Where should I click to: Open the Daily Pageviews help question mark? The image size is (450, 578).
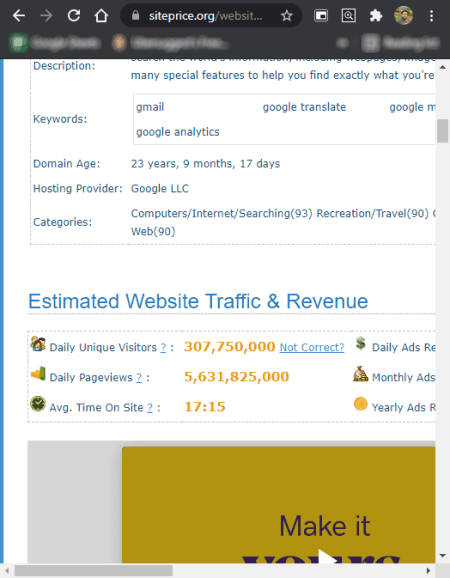pyautogui.click(x=139, y=377)
